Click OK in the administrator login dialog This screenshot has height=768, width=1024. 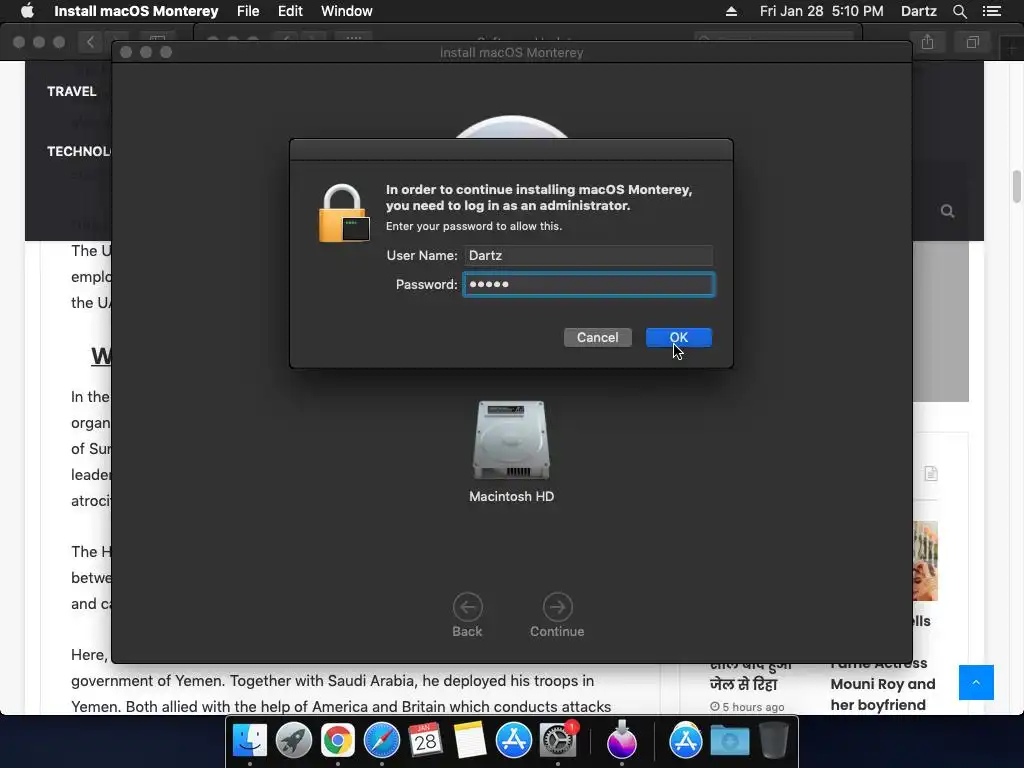click(679, 338)
